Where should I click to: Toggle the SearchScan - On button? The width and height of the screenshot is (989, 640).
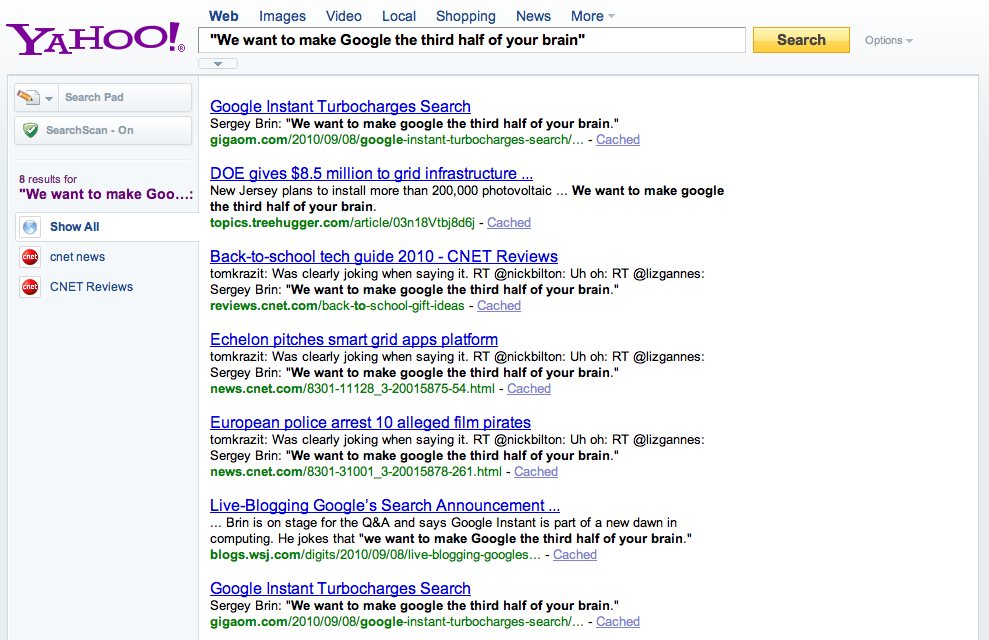point(103,131)
